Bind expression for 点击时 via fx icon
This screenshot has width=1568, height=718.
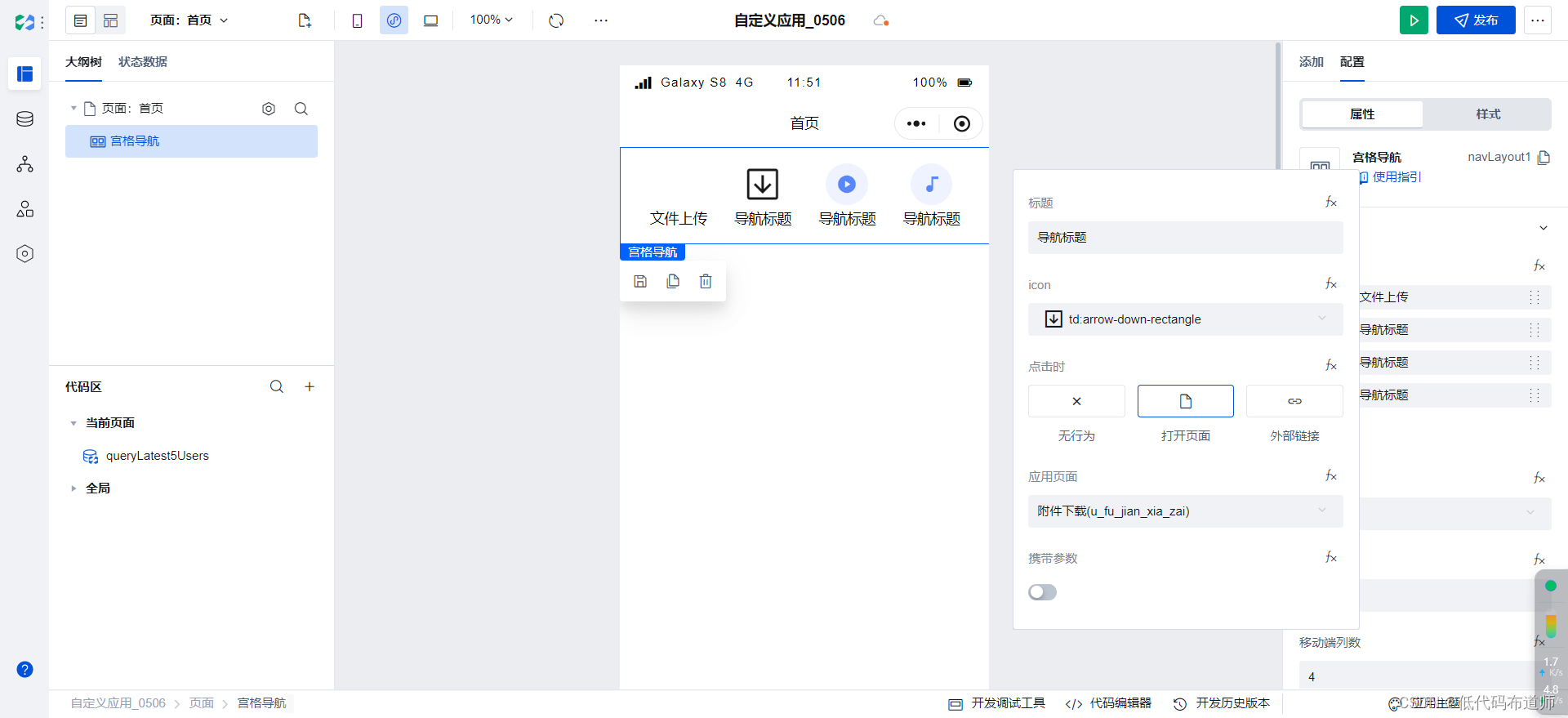(x=1331, y=366)
